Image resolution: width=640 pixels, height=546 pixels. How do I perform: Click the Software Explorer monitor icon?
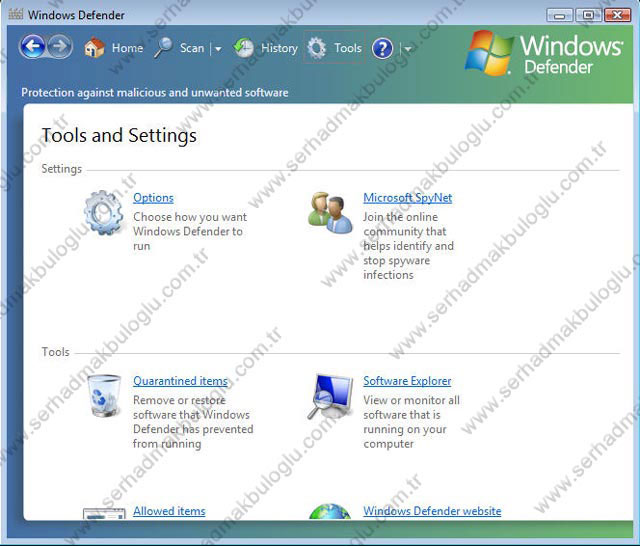pyautogui.click(x=331, y=397)
